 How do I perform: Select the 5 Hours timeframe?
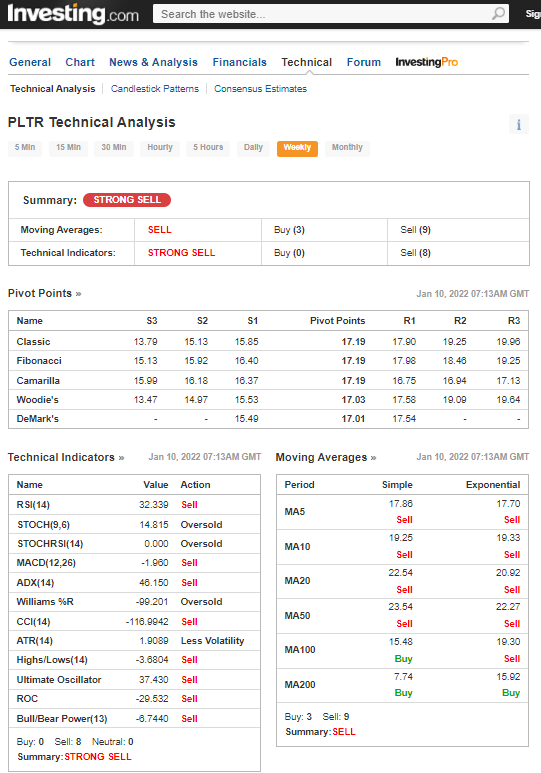tap(208, 147)
